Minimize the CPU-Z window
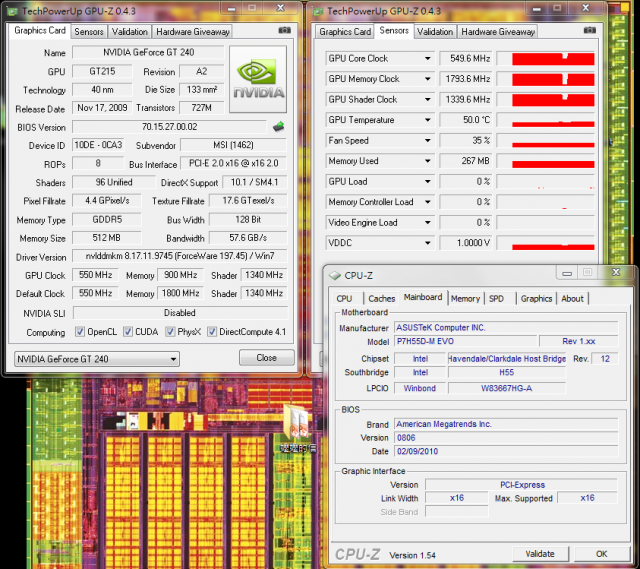The image size is (640, 569). 567,273
